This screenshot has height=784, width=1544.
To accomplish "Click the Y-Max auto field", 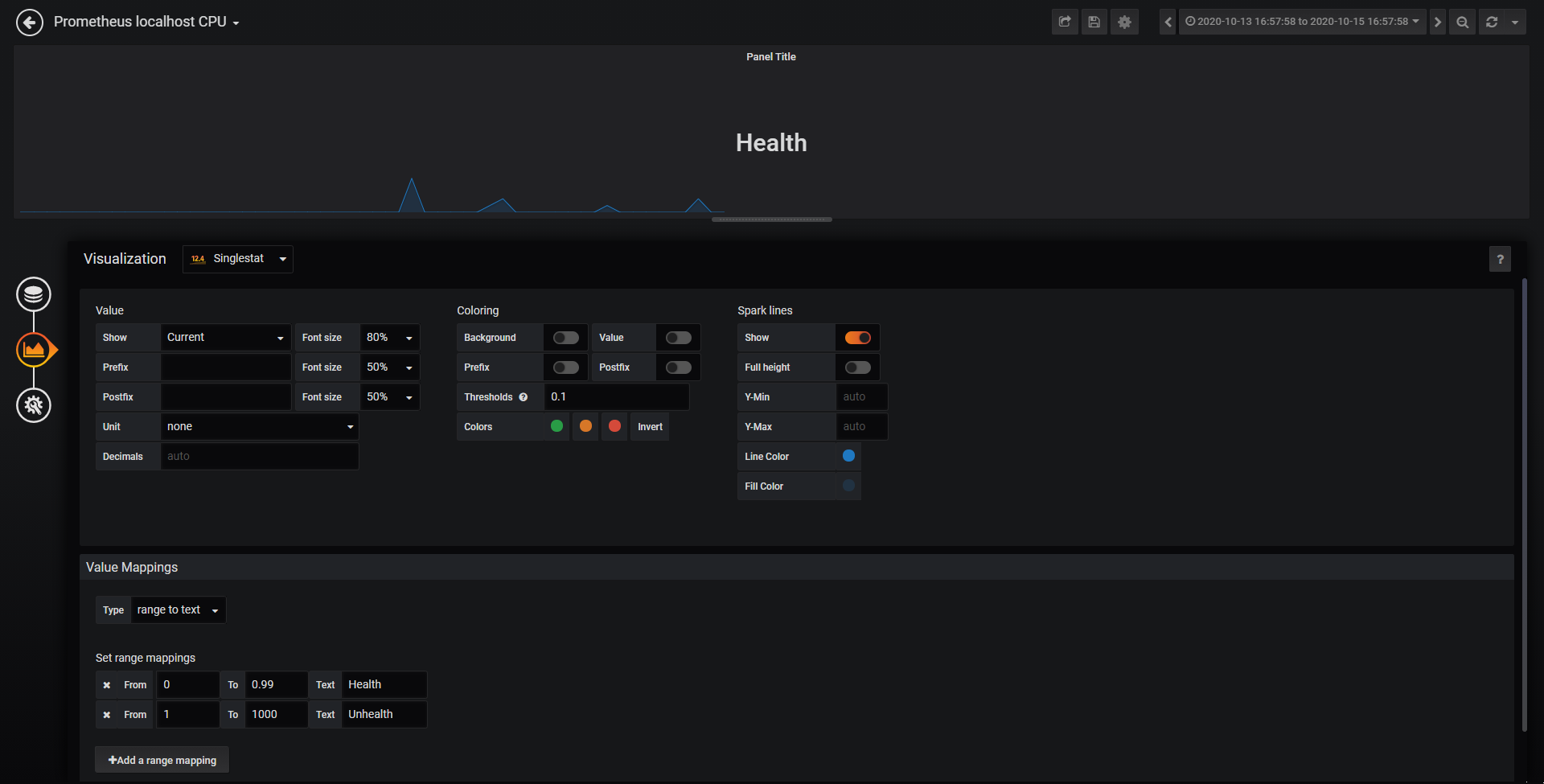I will coord(862,427).
